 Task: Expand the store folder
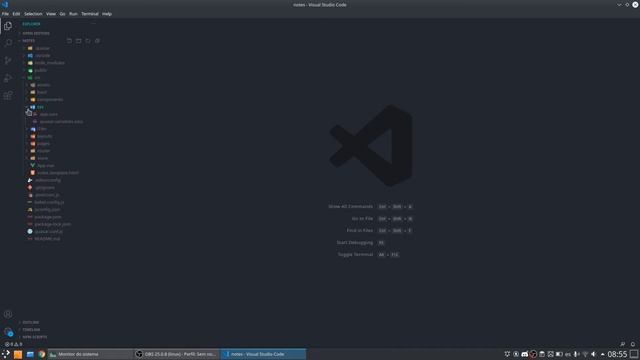click(42, 158)
